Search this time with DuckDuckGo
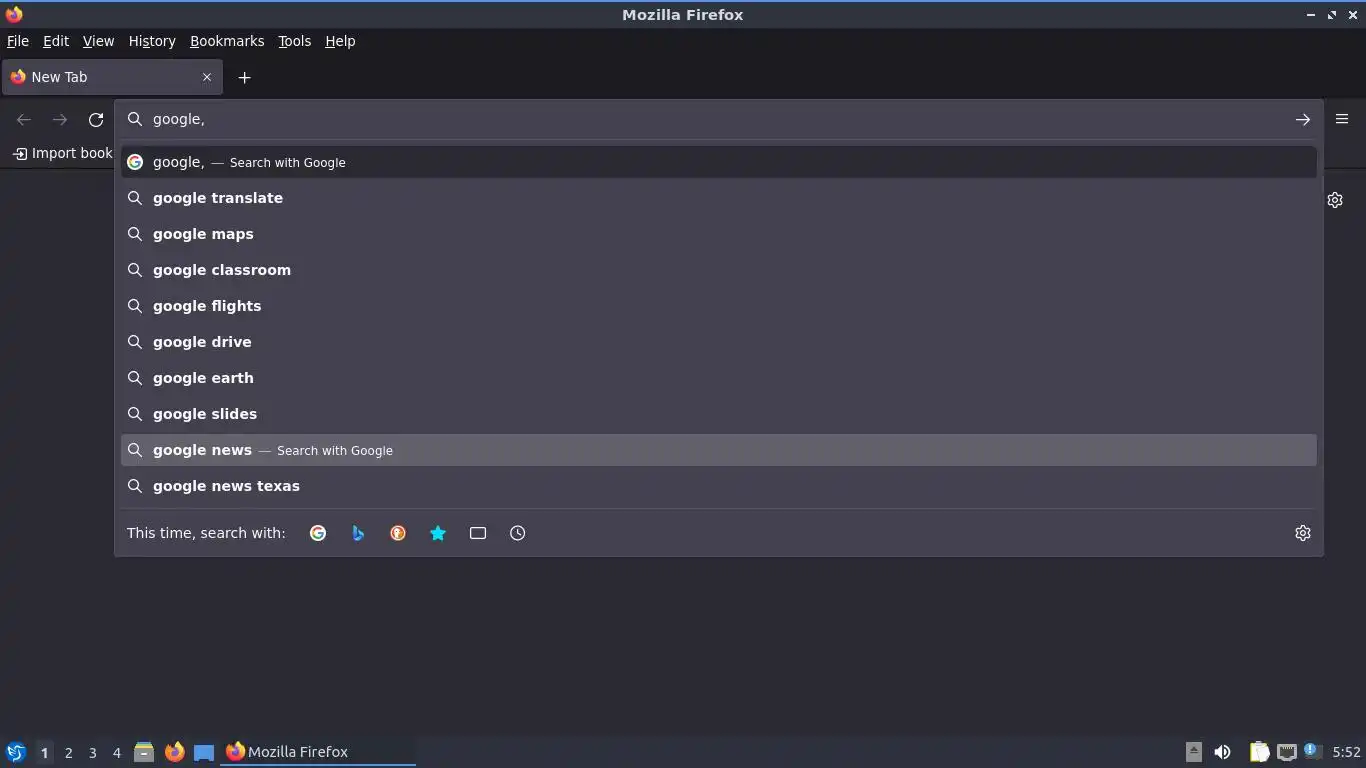The height and width of the screenshot is (768, 1366). click(398, 533)
